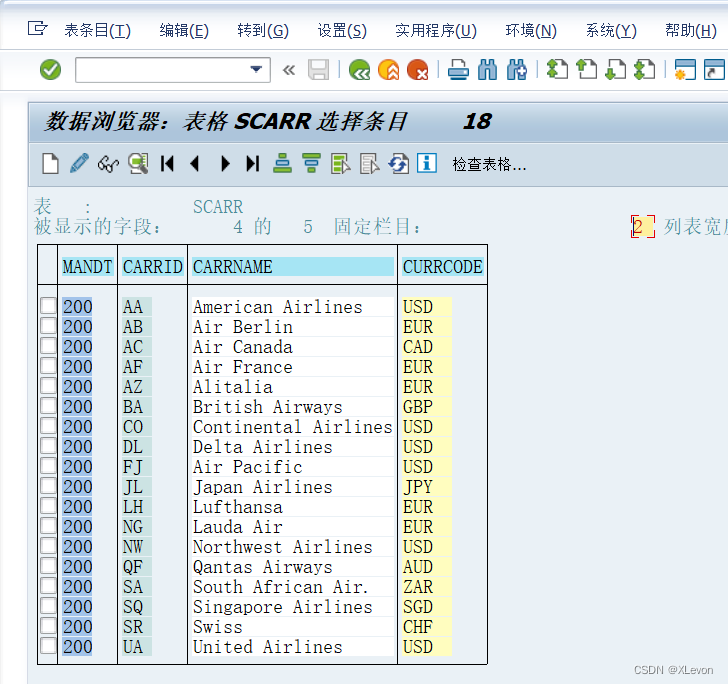The width and height of the screenshot is (728, 684).
Task: Click the 检查表格... button
Action: pos(489,164)
